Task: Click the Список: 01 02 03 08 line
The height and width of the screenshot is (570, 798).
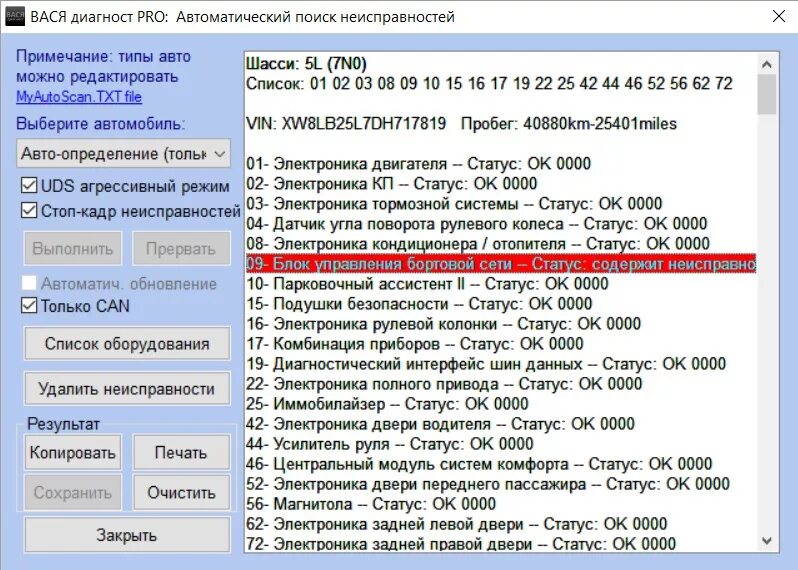Action: point(489,83)
